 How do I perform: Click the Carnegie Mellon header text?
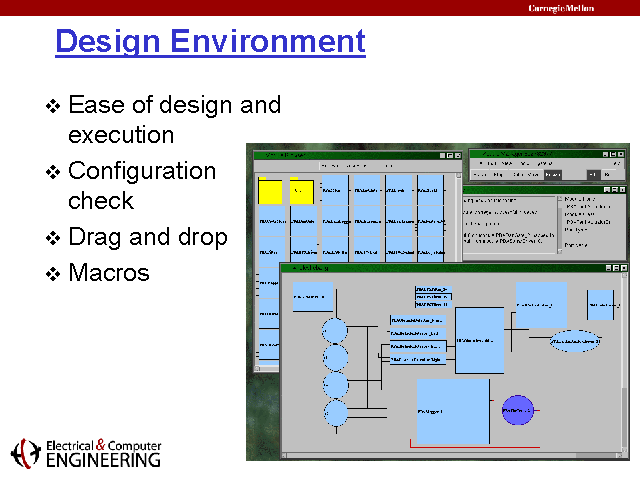(561, 8)
